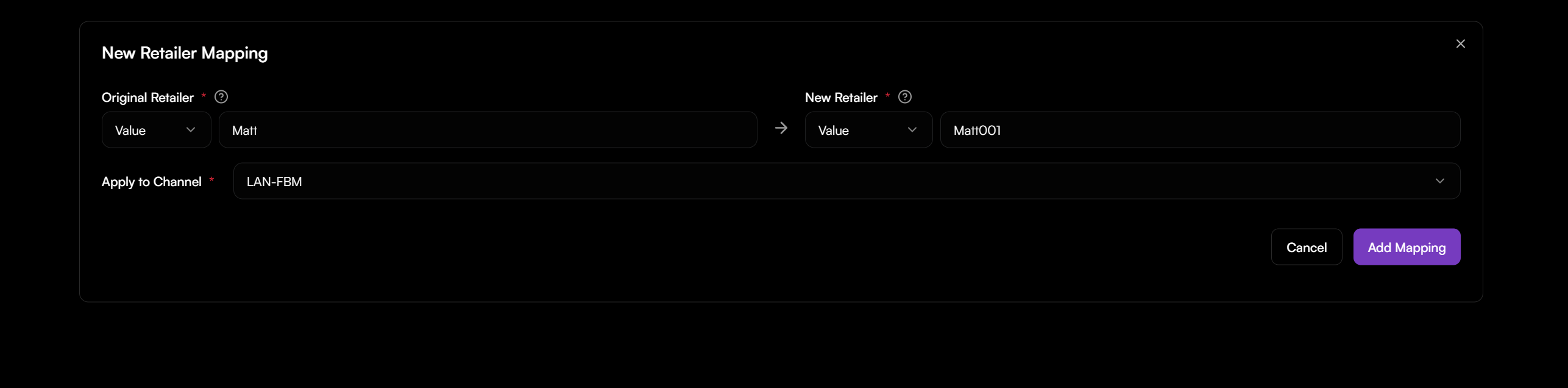The height and width of the screenshot is (388, 1568).
Task: Click chevron at end of LAN-FBM field
Action: [x=1439, y=181]
